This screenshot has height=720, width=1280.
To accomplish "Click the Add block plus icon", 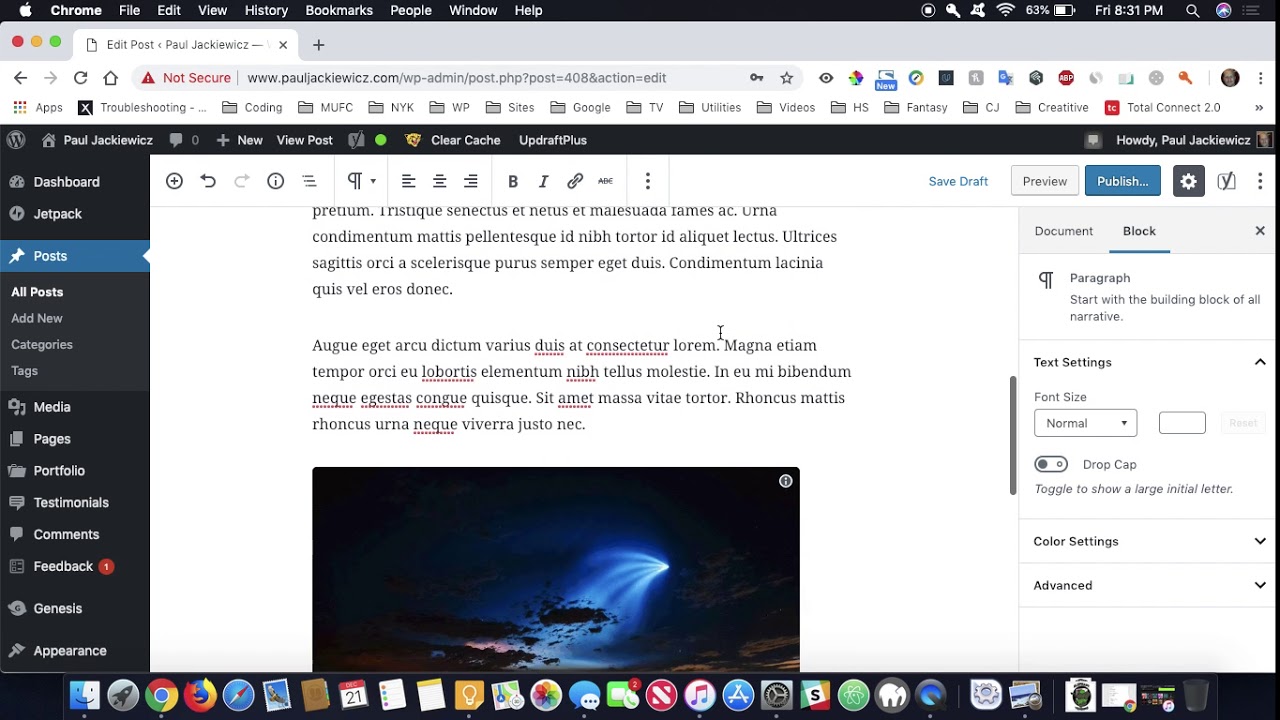I will click(x=174, y=181).
